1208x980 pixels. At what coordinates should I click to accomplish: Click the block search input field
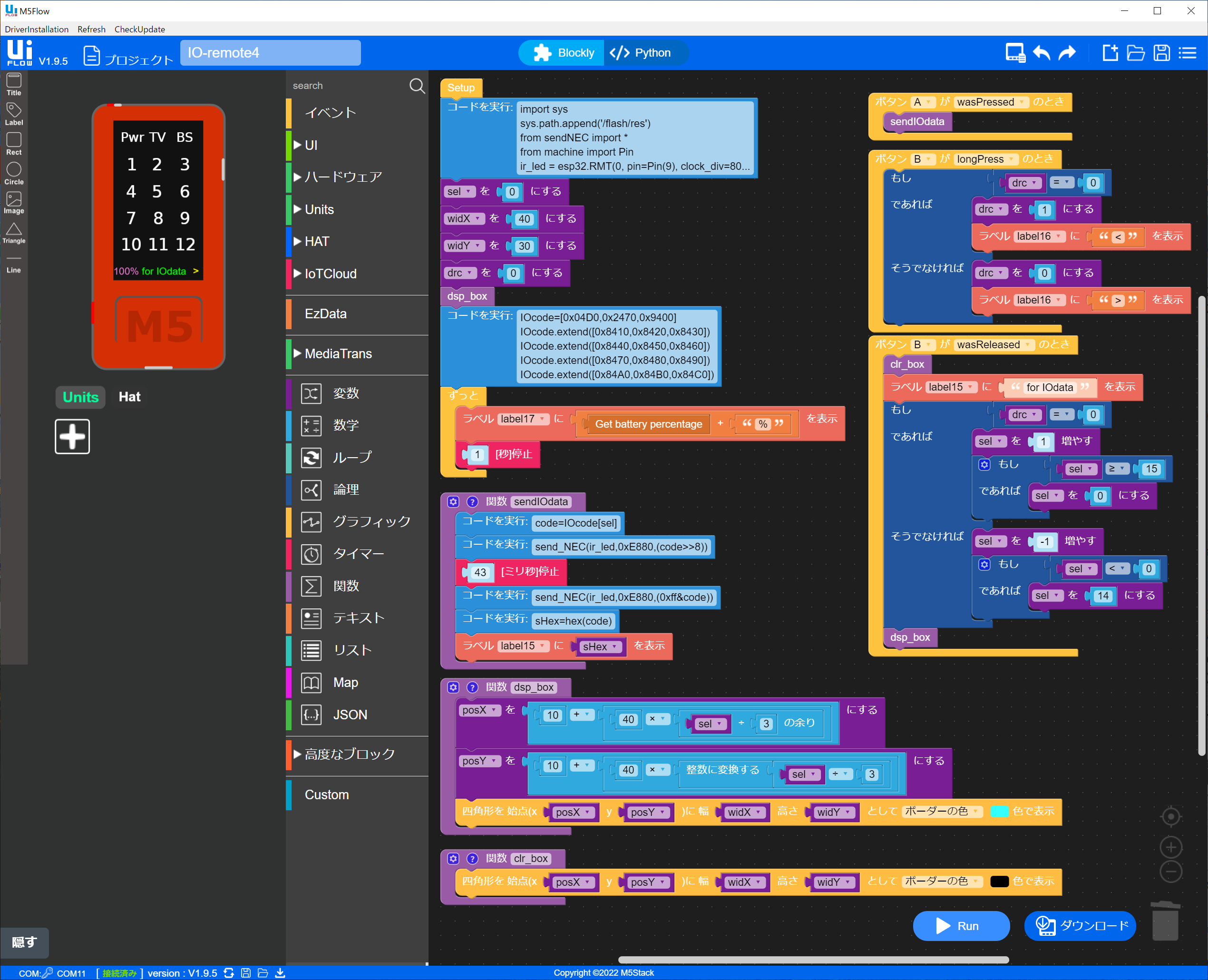pos(347,86)
